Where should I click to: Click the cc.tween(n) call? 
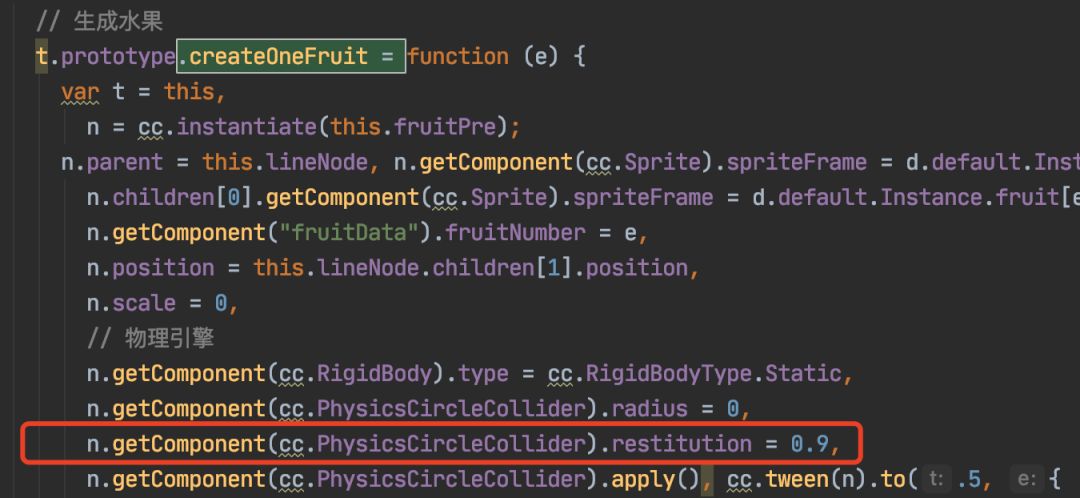coord(779,479)
